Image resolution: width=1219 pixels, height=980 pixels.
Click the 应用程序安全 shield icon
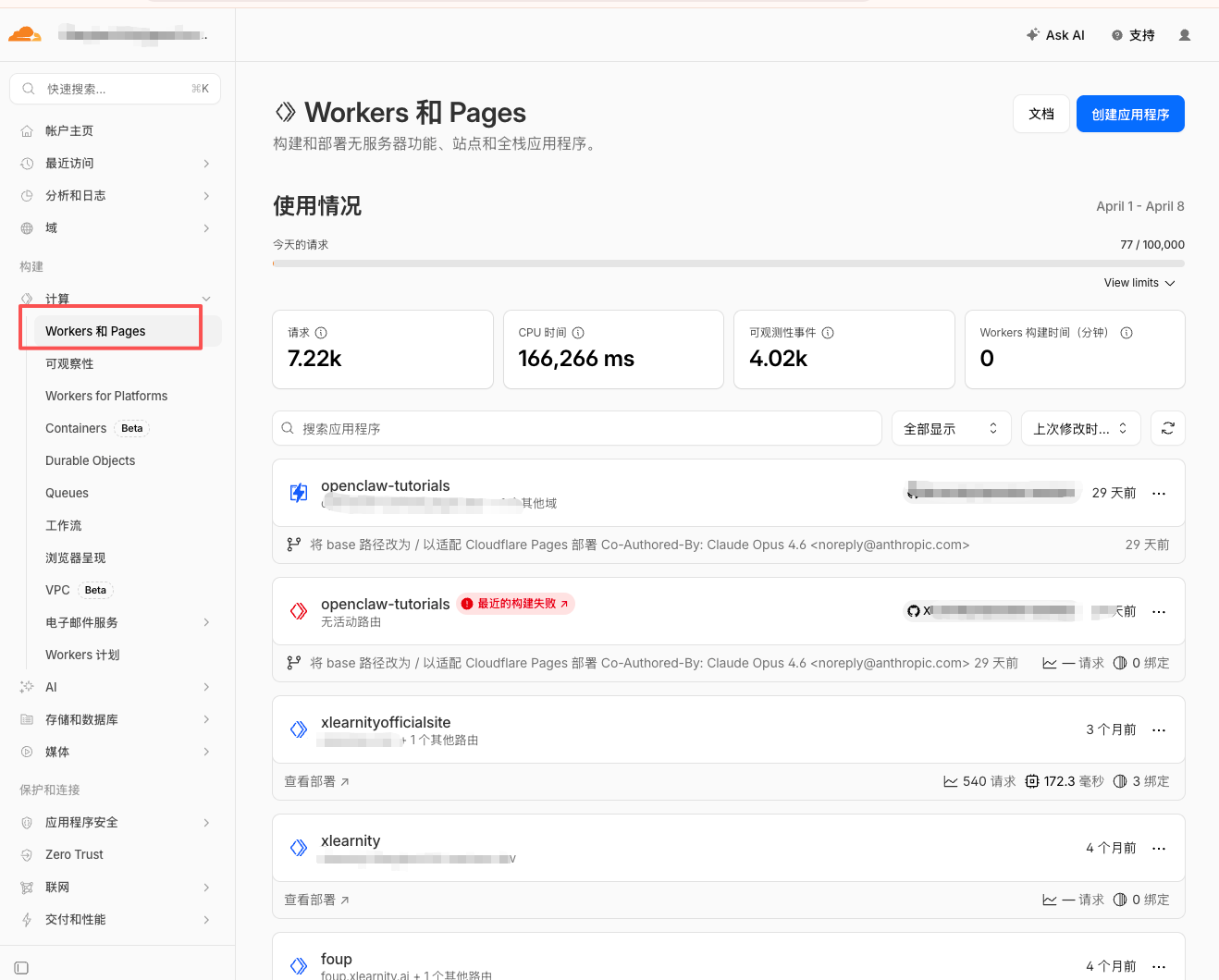[x=27, y=823]
